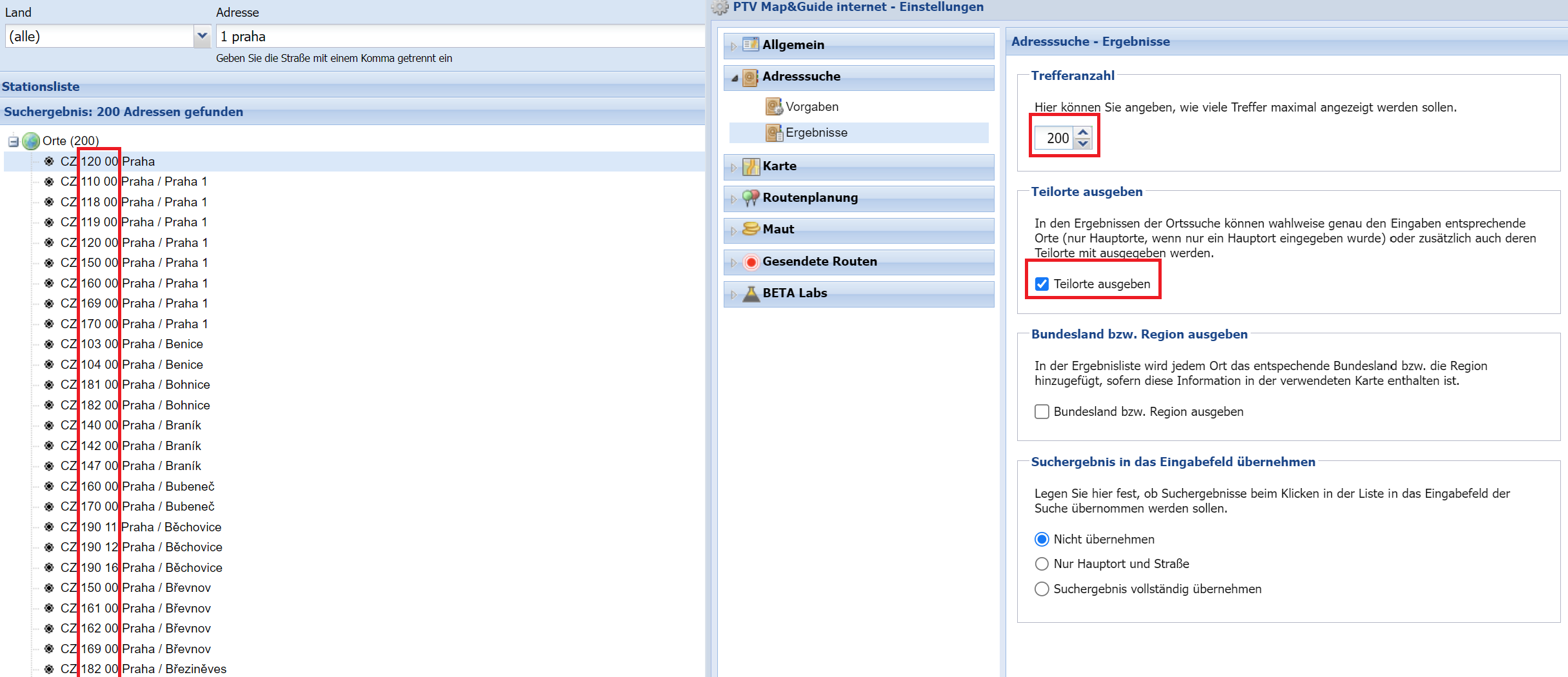The width and height of the screenshot is (1568, 677).
Task: Select result CZ 103 00 Praha / Benice
Action: coord(162,344)
